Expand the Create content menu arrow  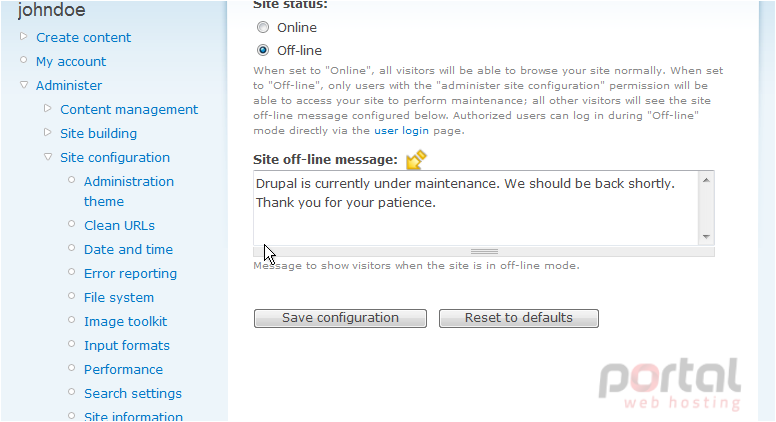(x=23, y=36)
